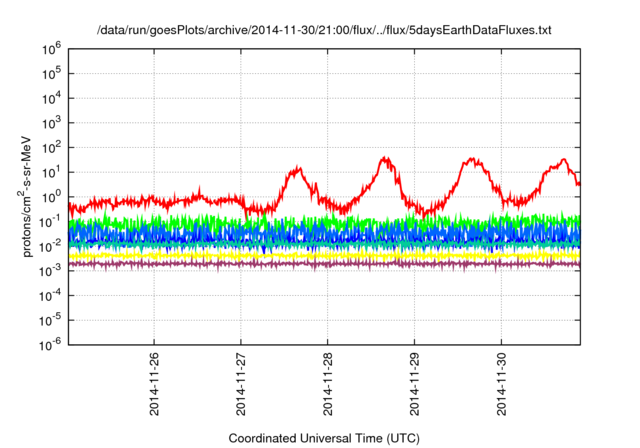Click the 10^-1 y-axis tick label

coord(50,222)
